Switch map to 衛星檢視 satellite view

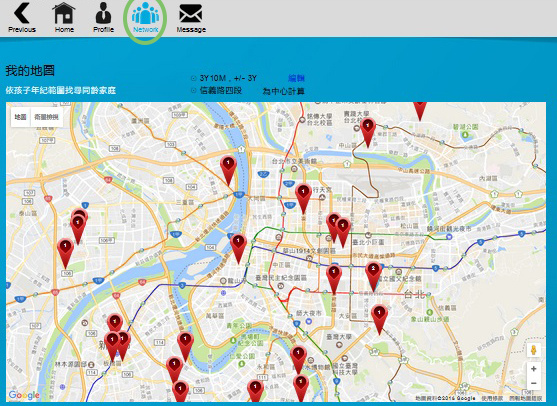tap(47, 117)
